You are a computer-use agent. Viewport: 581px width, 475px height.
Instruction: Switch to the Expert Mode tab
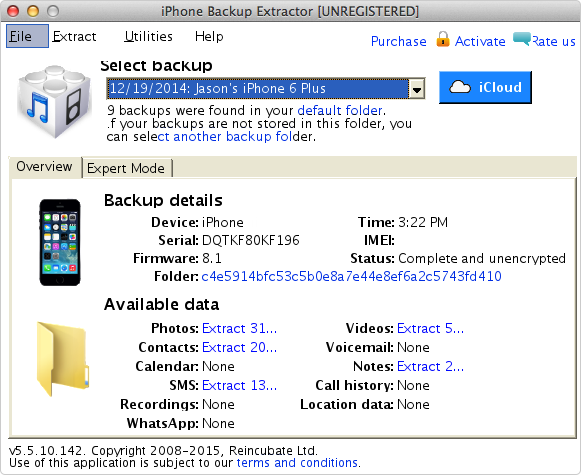pyautogui.click(x=126, y=169)
